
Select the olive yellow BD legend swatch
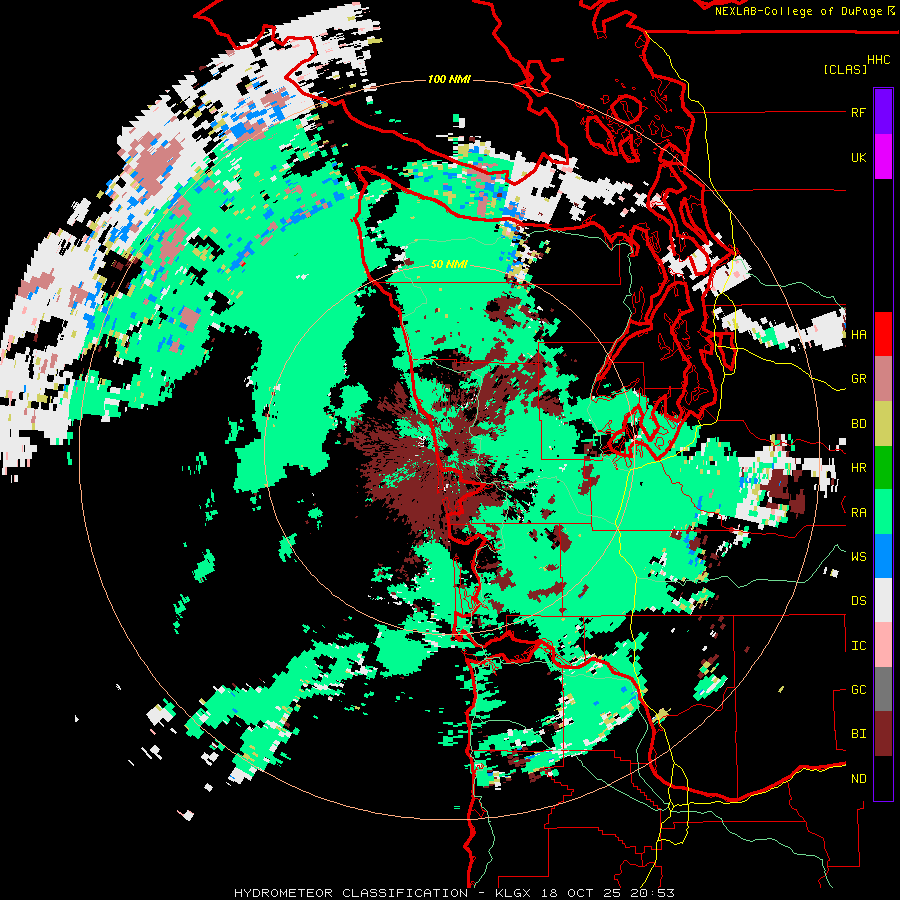point(883,424)
